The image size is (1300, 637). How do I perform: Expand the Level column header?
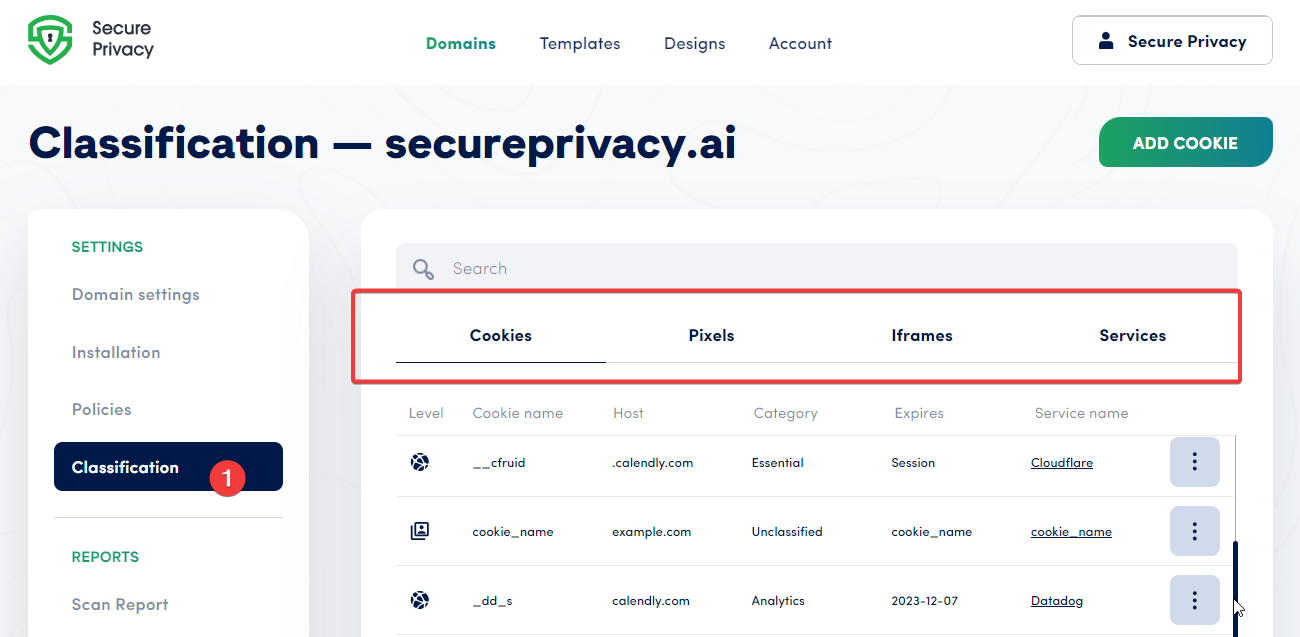(x=426, y=412)
